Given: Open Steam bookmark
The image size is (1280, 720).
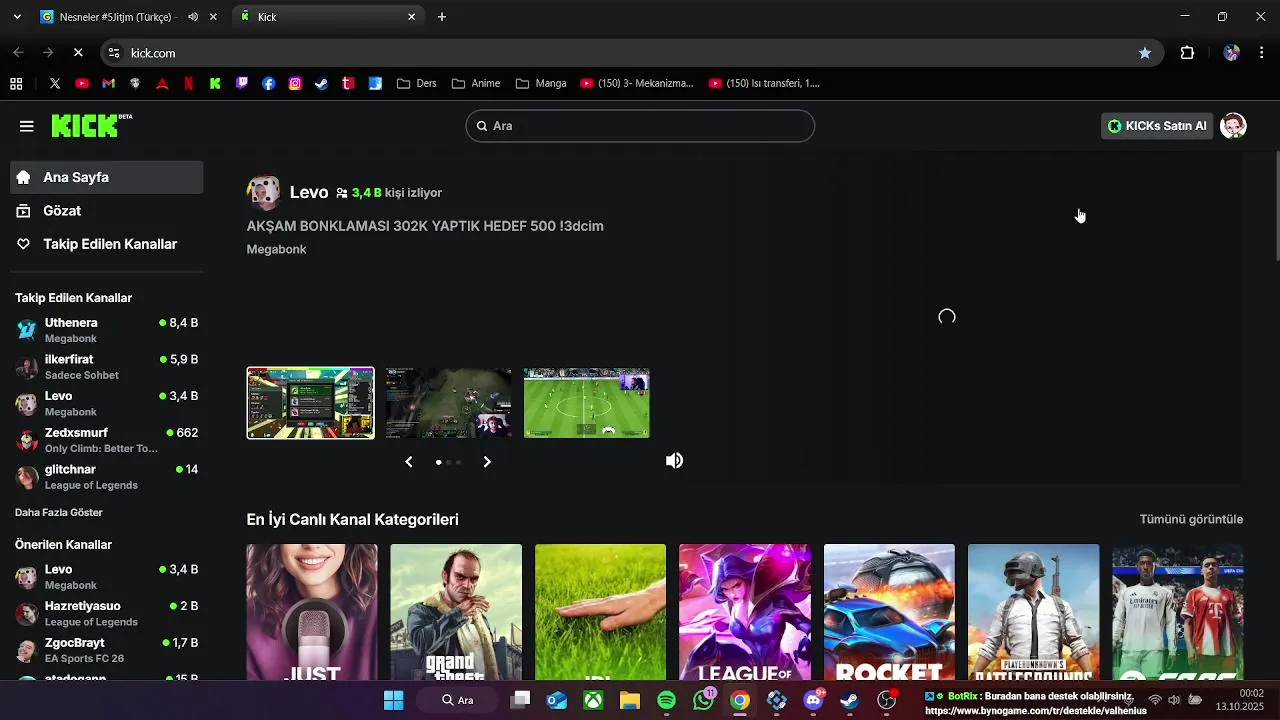Looking at the screenshot, I should coord(321,84).
